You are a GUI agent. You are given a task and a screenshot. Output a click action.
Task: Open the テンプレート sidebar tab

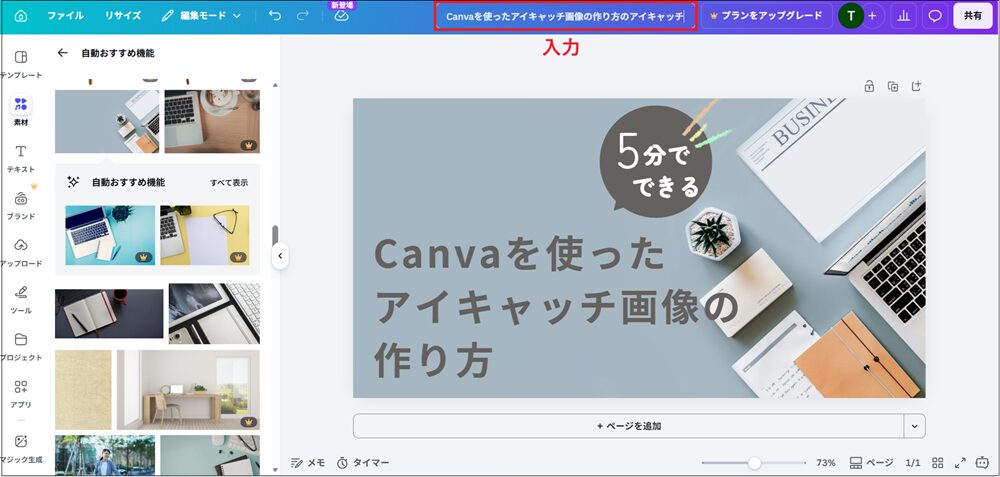click(x=21, y=64)
